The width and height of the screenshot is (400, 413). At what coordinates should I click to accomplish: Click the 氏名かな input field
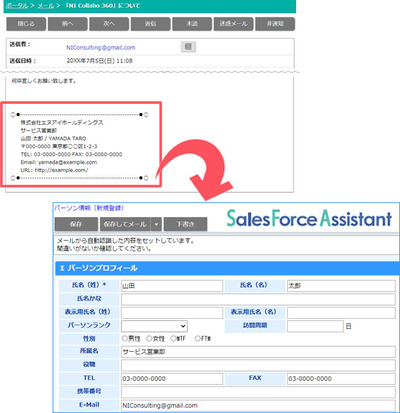258,299
